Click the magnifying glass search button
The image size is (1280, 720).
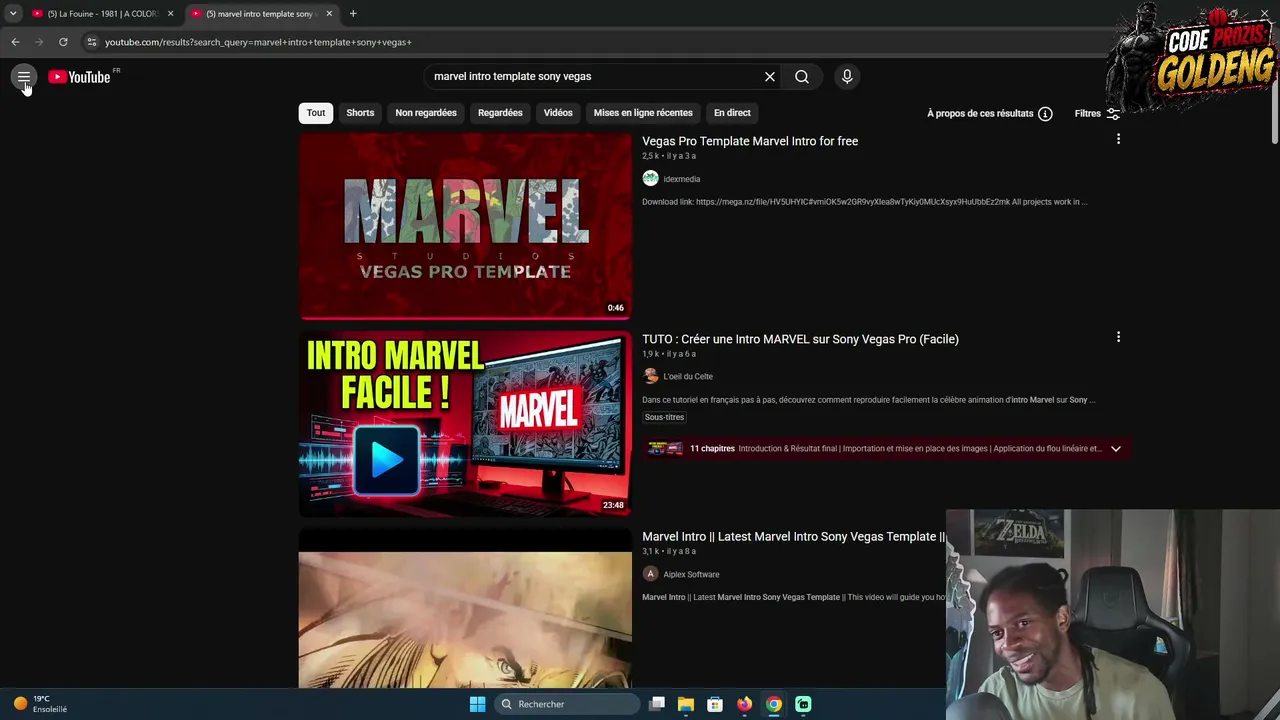click(802, 77)
